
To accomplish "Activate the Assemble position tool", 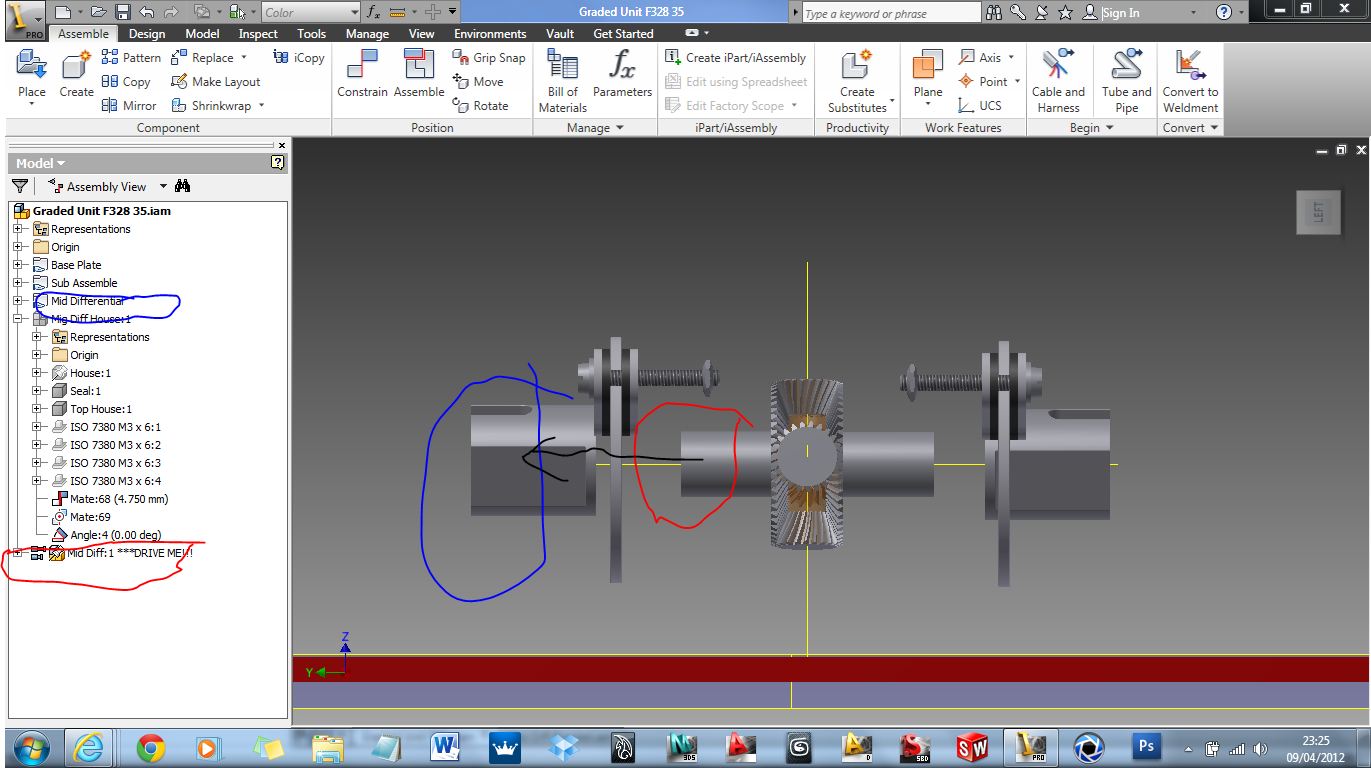I will tap(419, 75).
